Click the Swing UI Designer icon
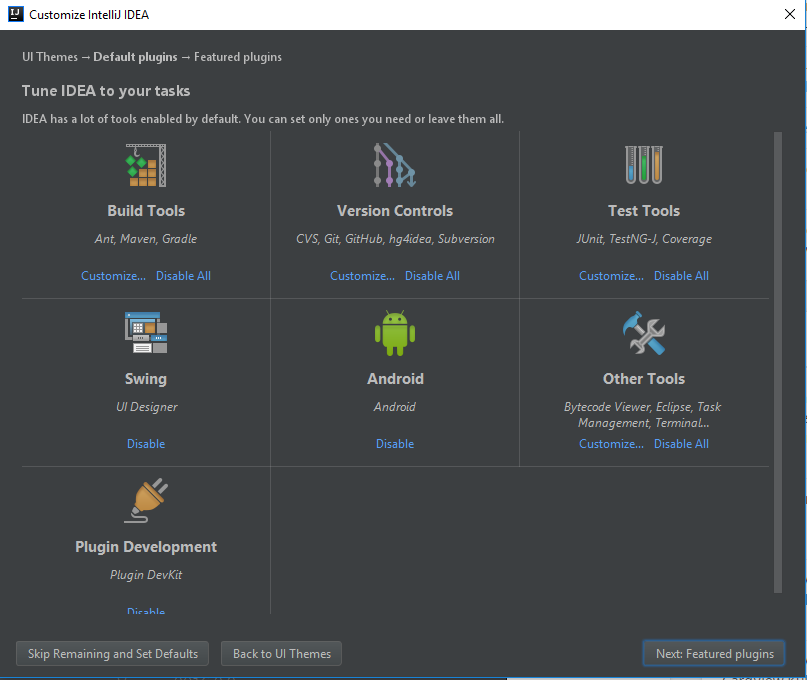The image size is (807, 680). point(146,333)
